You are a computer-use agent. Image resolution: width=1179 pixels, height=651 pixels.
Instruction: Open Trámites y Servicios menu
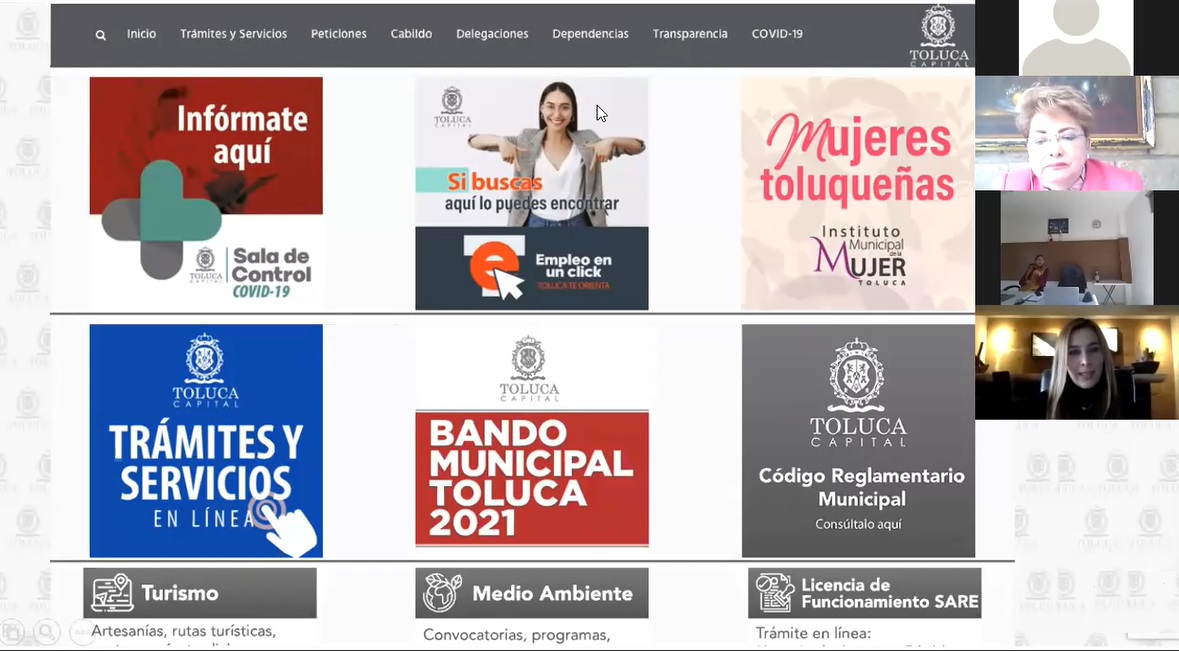tap(233, 34)
